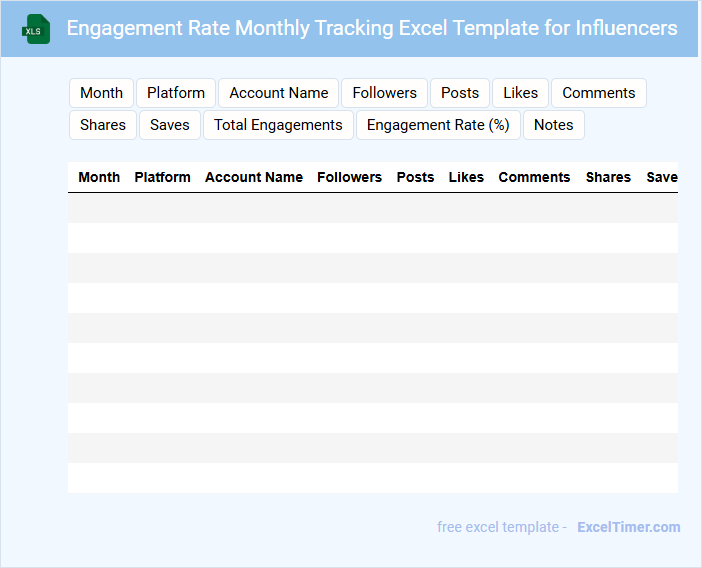Image resolution: width=702 pixels, height=568 pixels.
Task: Select the Followers table column header
Action: tap(349, 177)
